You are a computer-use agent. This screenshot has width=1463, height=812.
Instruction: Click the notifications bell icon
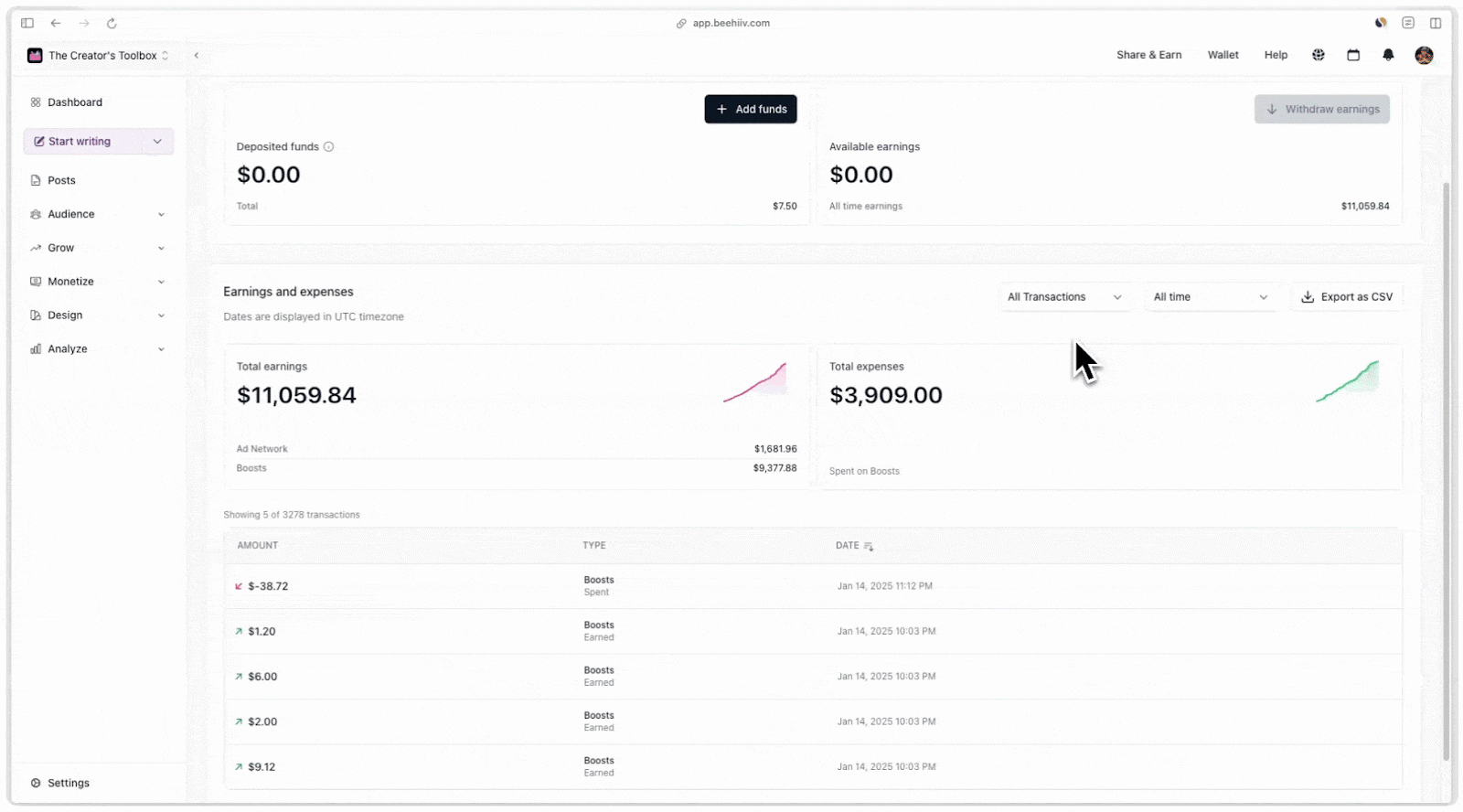(1388, 55)
